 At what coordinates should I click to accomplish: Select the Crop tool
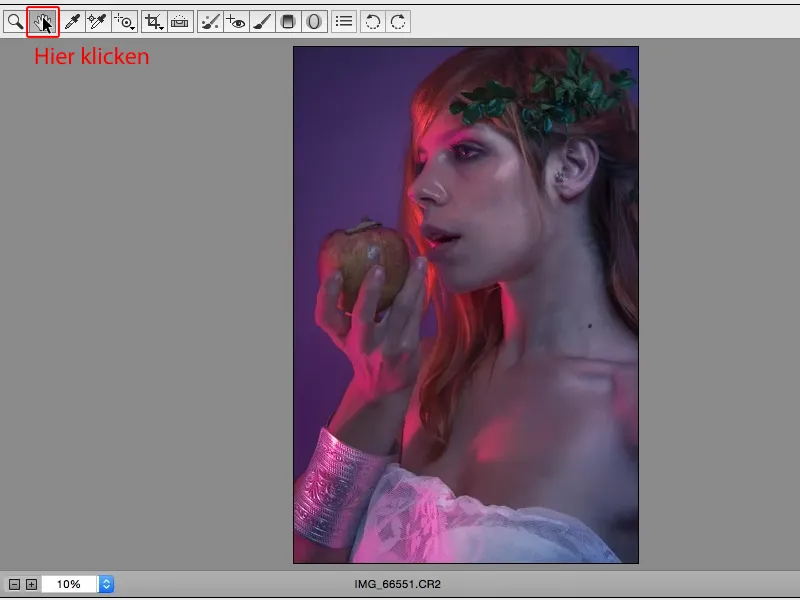154,22
